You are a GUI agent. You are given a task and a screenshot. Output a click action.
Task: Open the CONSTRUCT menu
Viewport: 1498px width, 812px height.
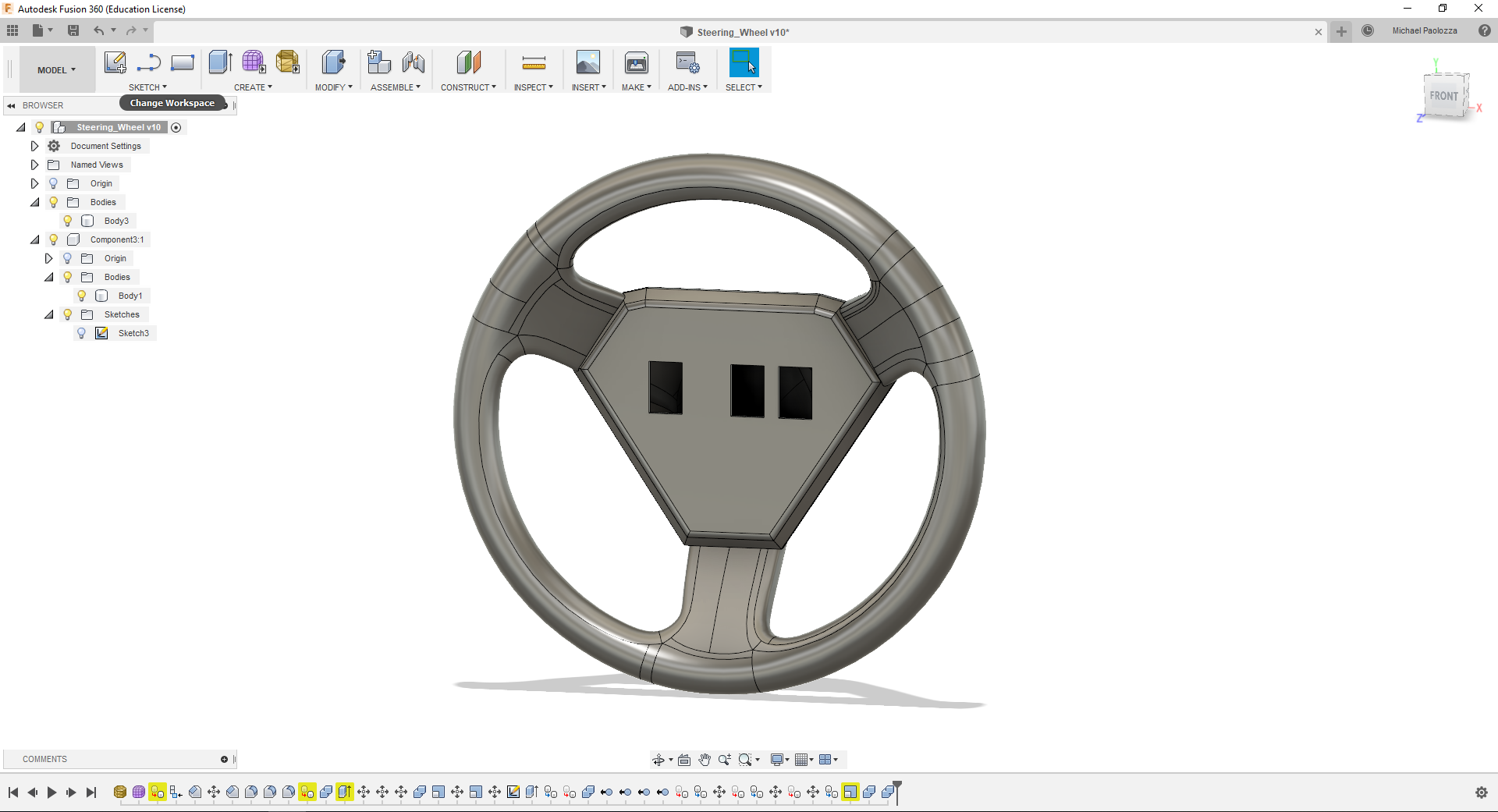468,87
